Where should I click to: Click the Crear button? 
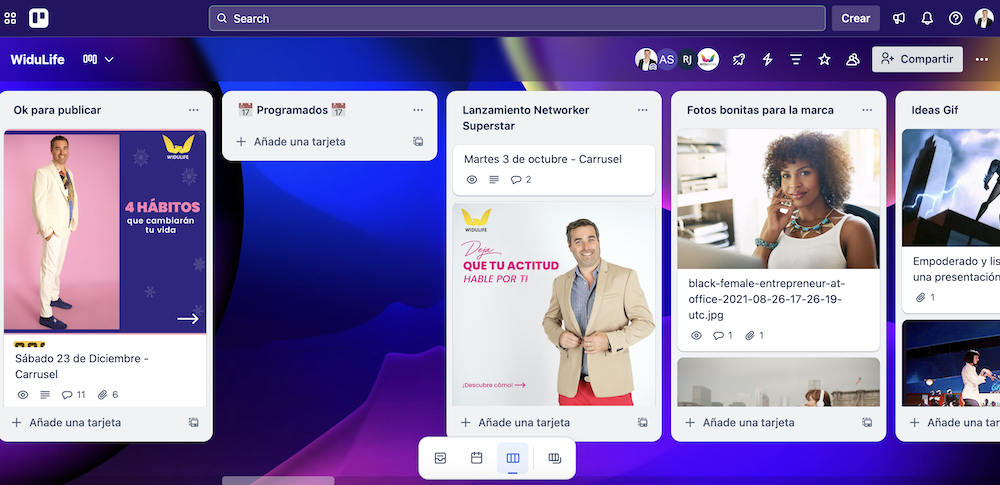pyautogui.click(x=856, y=19)
